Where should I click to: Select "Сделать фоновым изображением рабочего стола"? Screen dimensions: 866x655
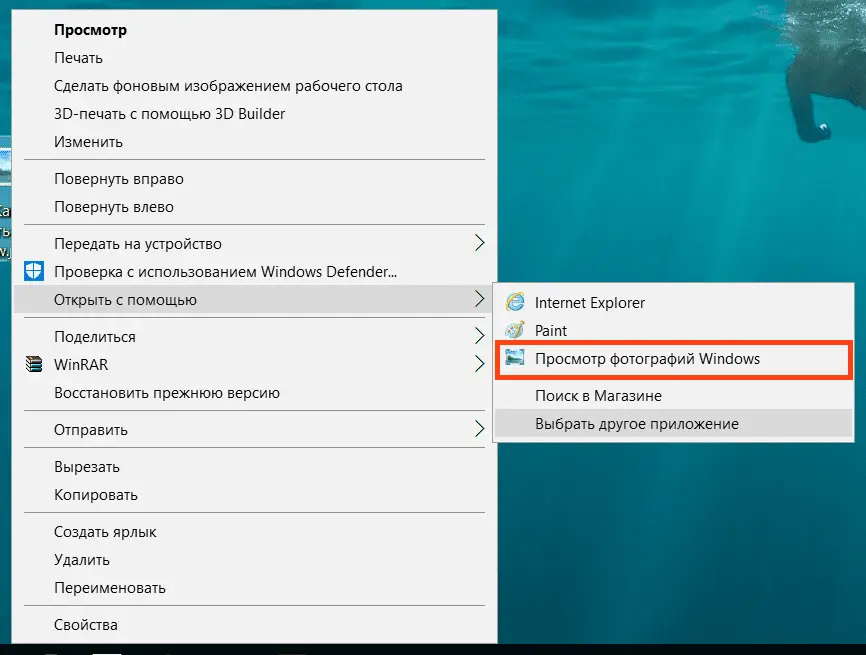[228, 86]
